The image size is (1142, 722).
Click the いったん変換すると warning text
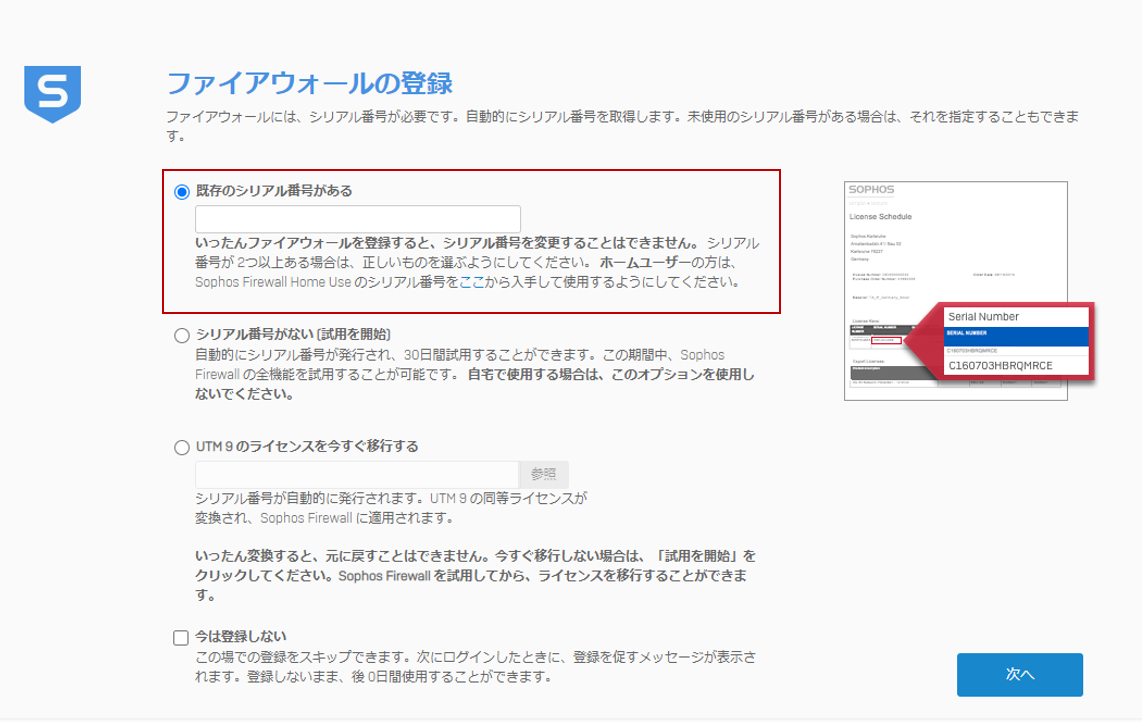coord(475,576)
